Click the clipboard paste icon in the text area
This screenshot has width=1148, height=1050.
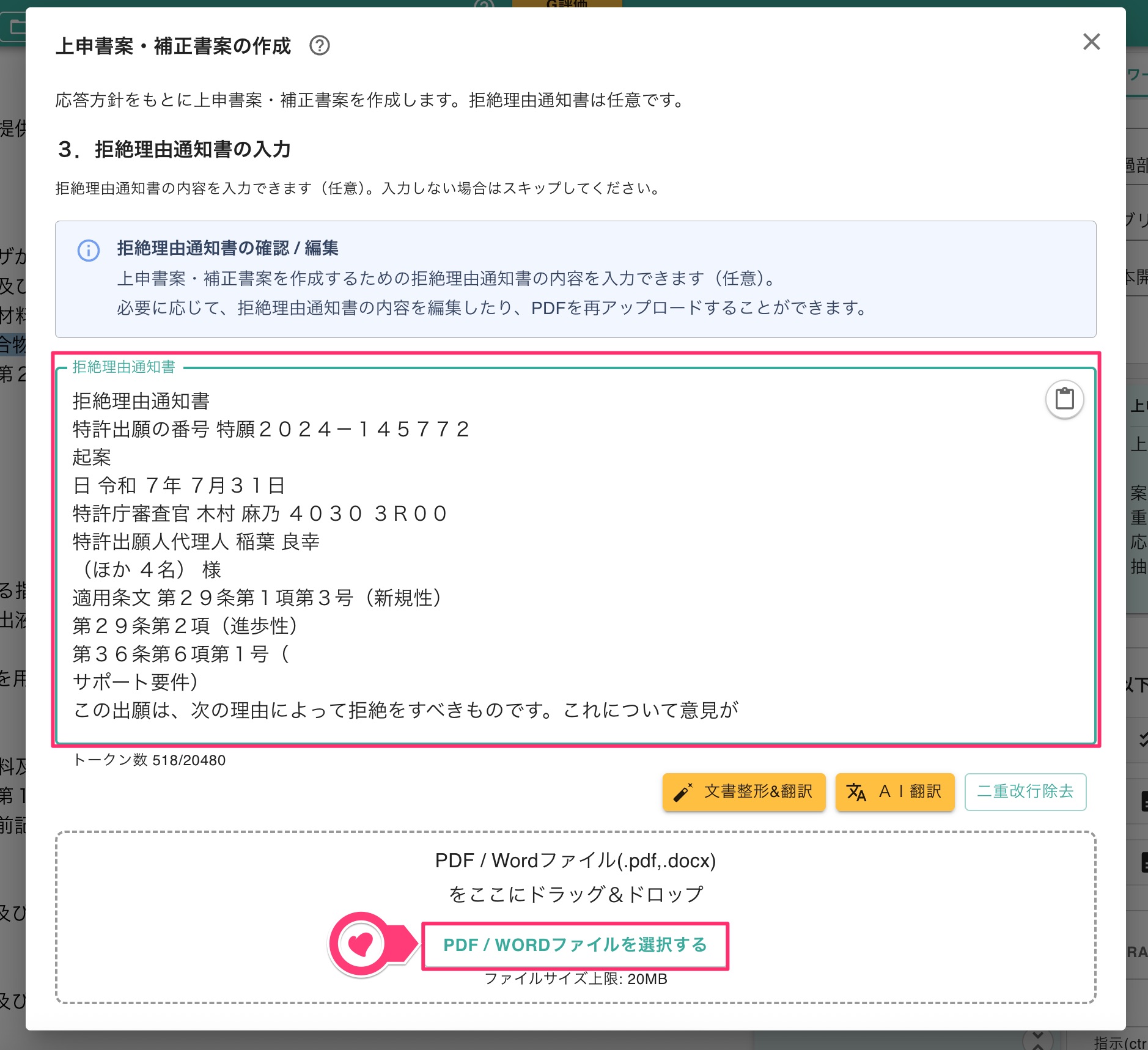(1064, 399)
